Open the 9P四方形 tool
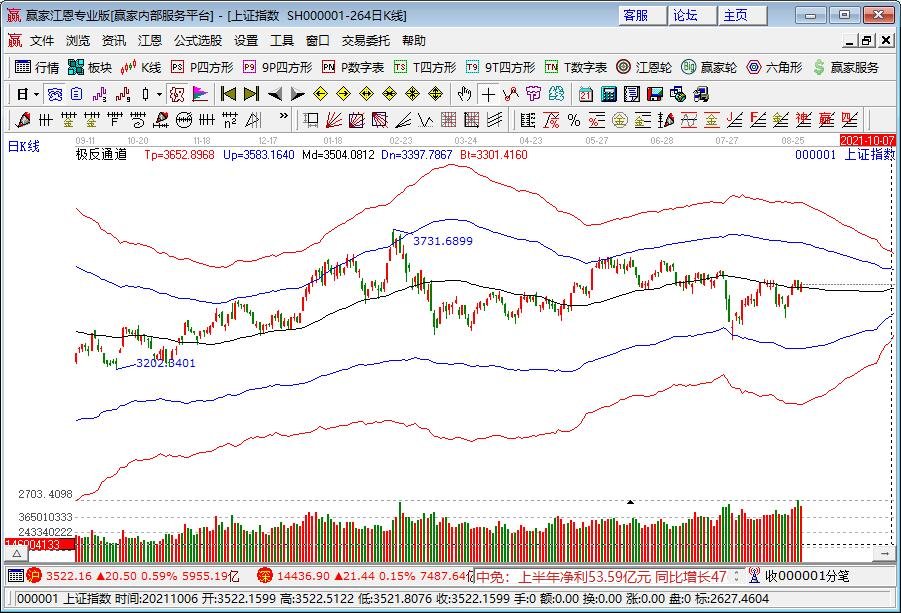Viewport: 901px width, 613px height. tap(278, 67)
